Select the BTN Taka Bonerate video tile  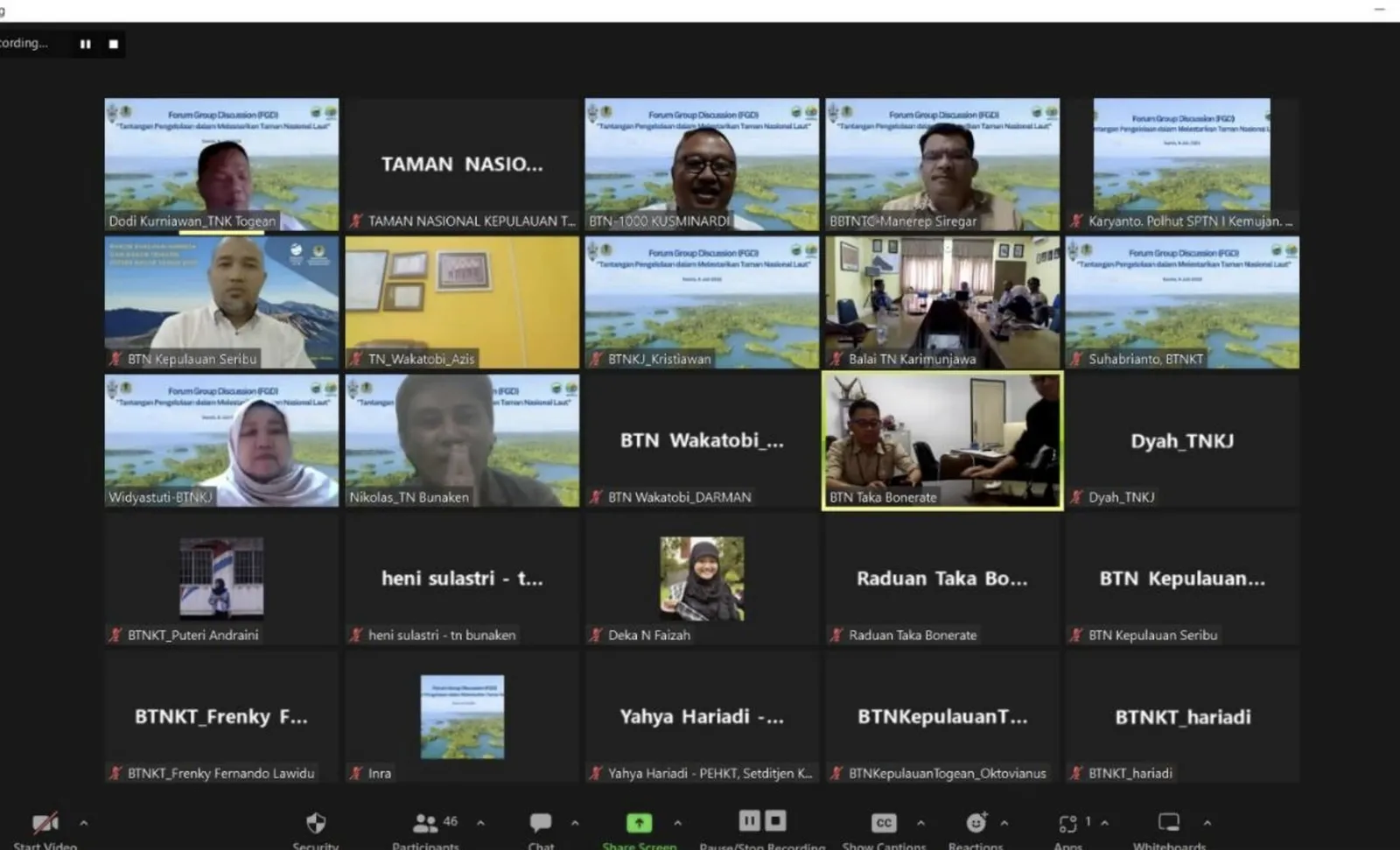(x=942, y=440)
